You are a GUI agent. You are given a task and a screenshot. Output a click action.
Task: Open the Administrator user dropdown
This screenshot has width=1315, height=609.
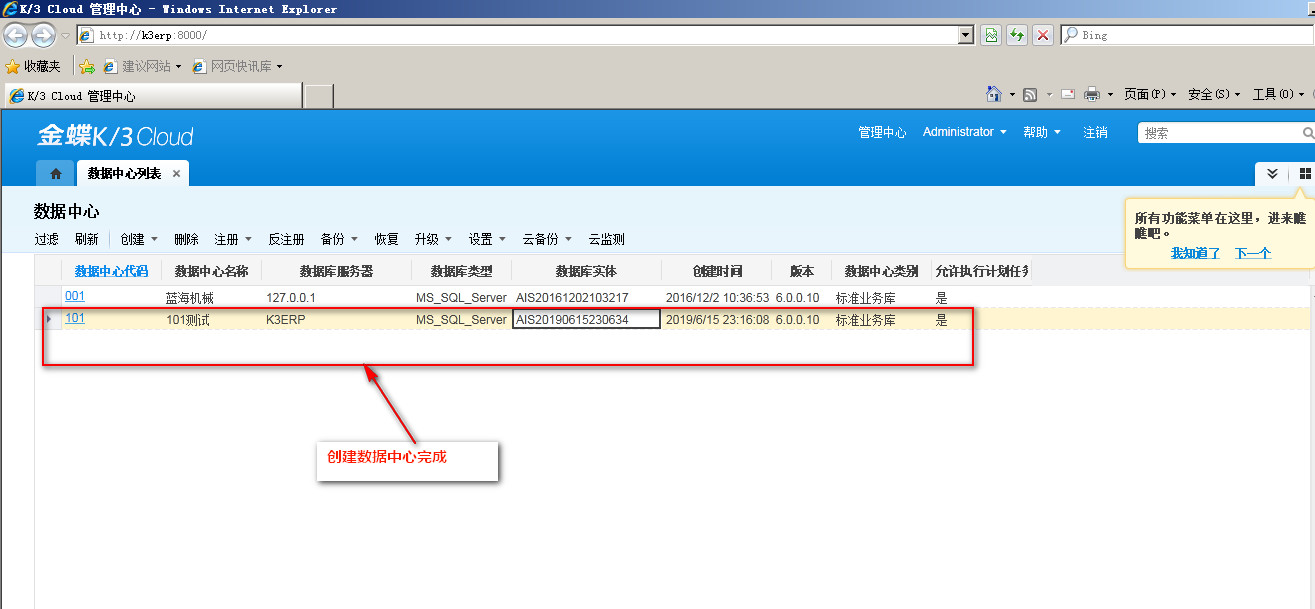(964, 132)
